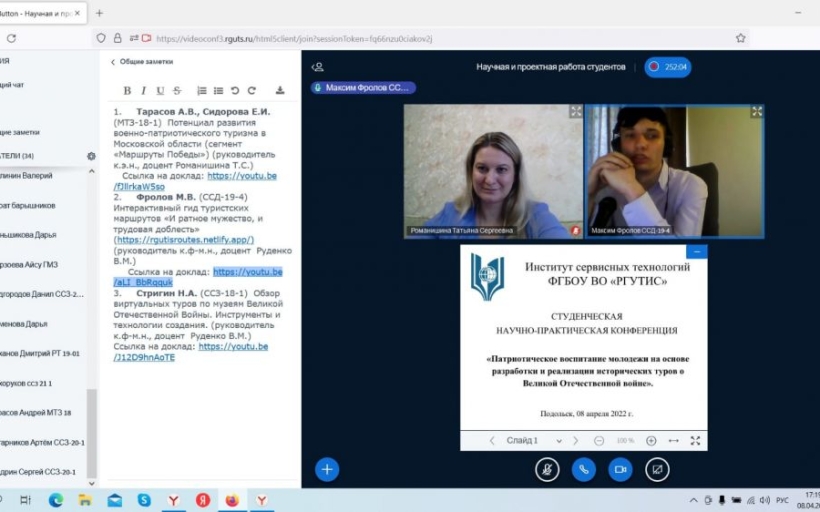Viewport: 820px width, 512px height.
Task: Open rgutisroutes.netlify.app link
Action: [x=184, y=240]
